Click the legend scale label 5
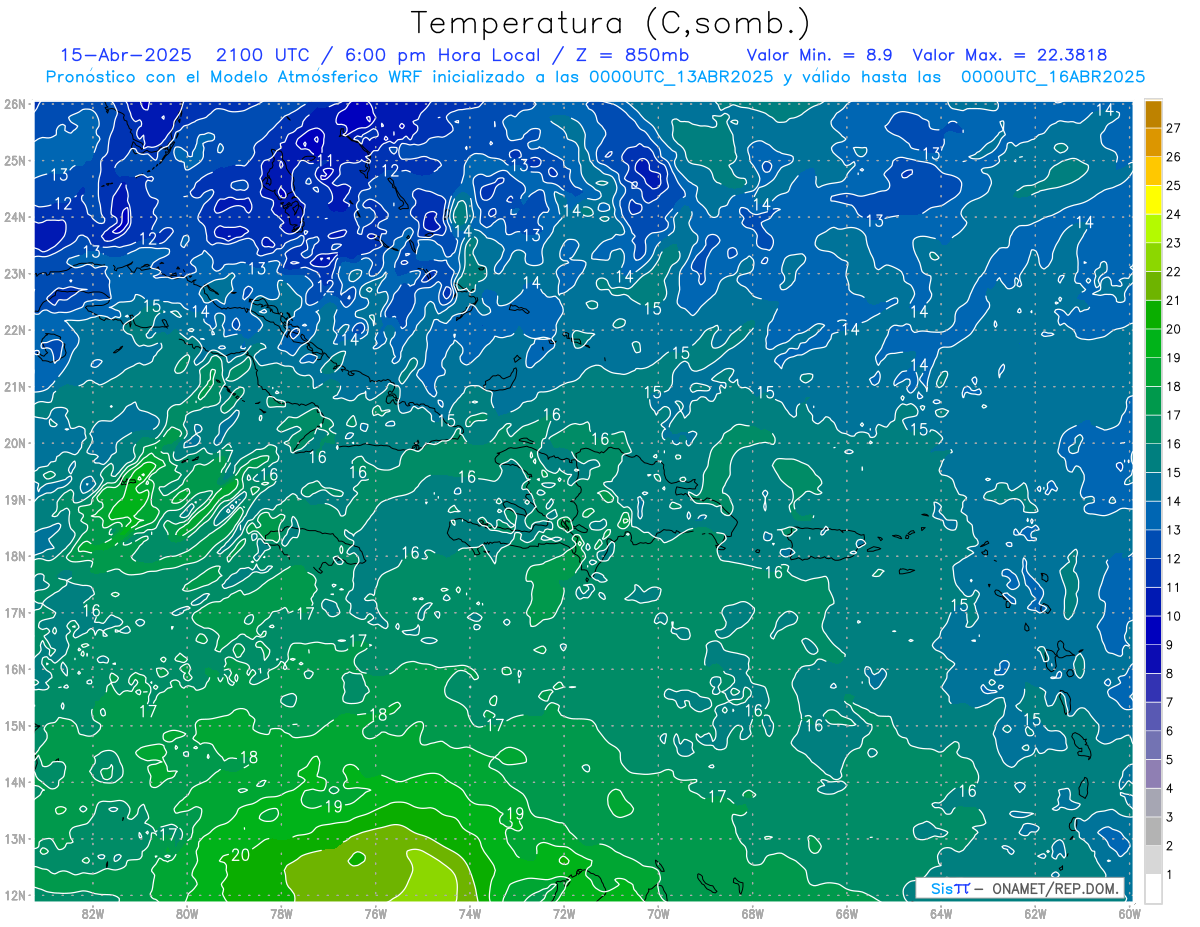 click(x=1170, y=759)
